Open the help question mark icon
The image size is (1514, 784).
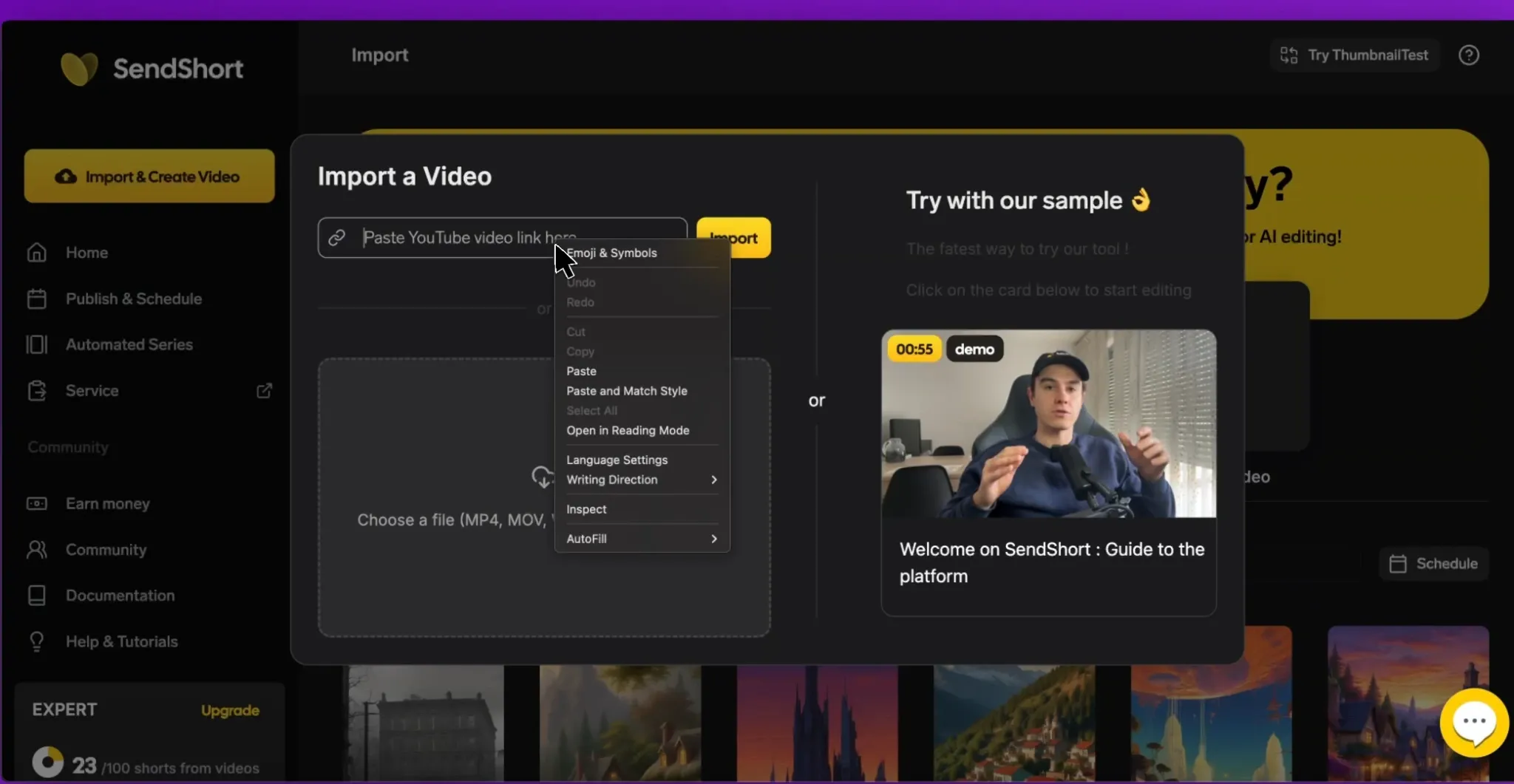point(1468,55)
